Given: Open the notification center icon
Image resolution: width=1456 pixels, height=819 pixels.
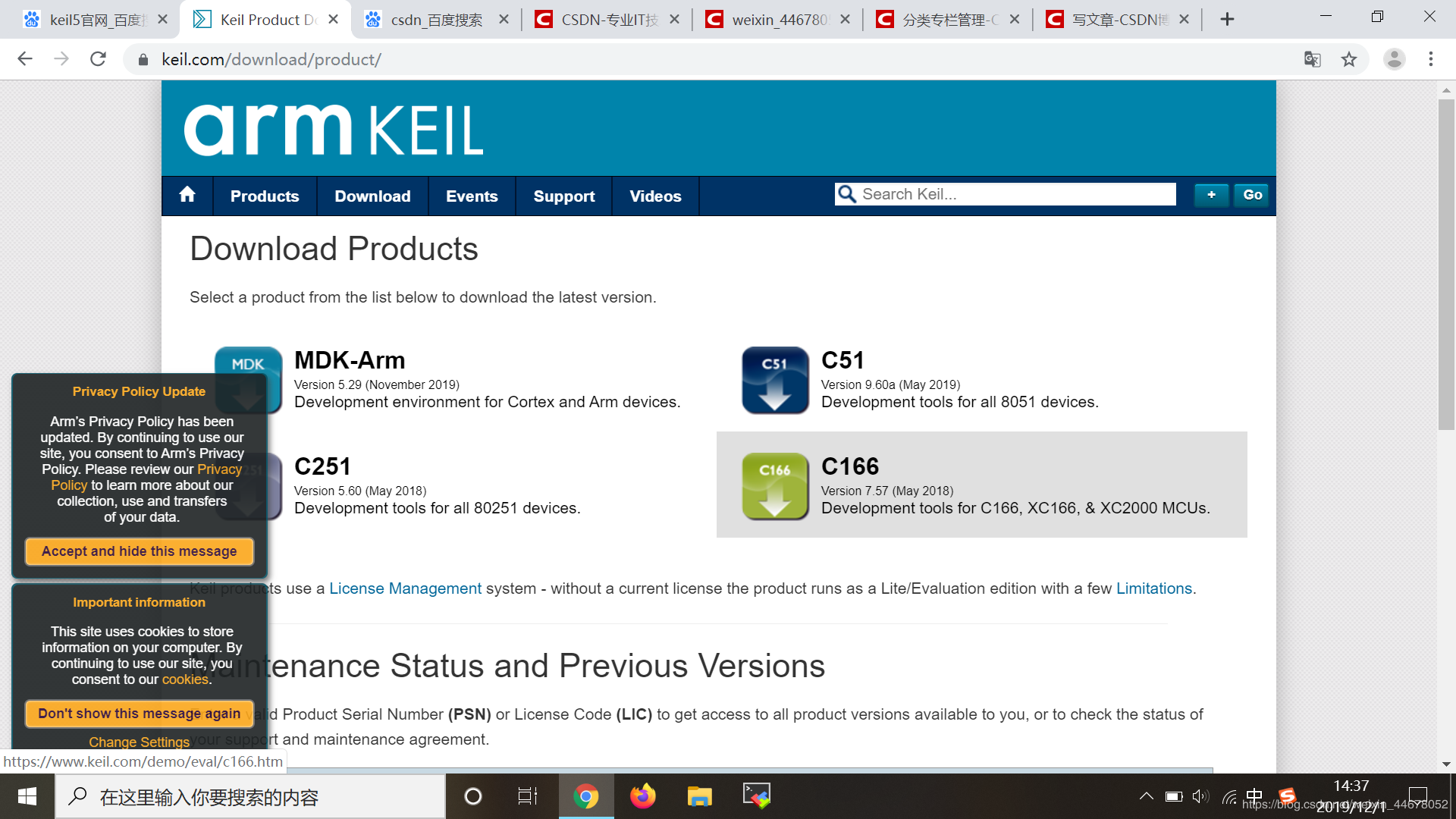Looking at the screenshot, I should (x=1418, y=796).
